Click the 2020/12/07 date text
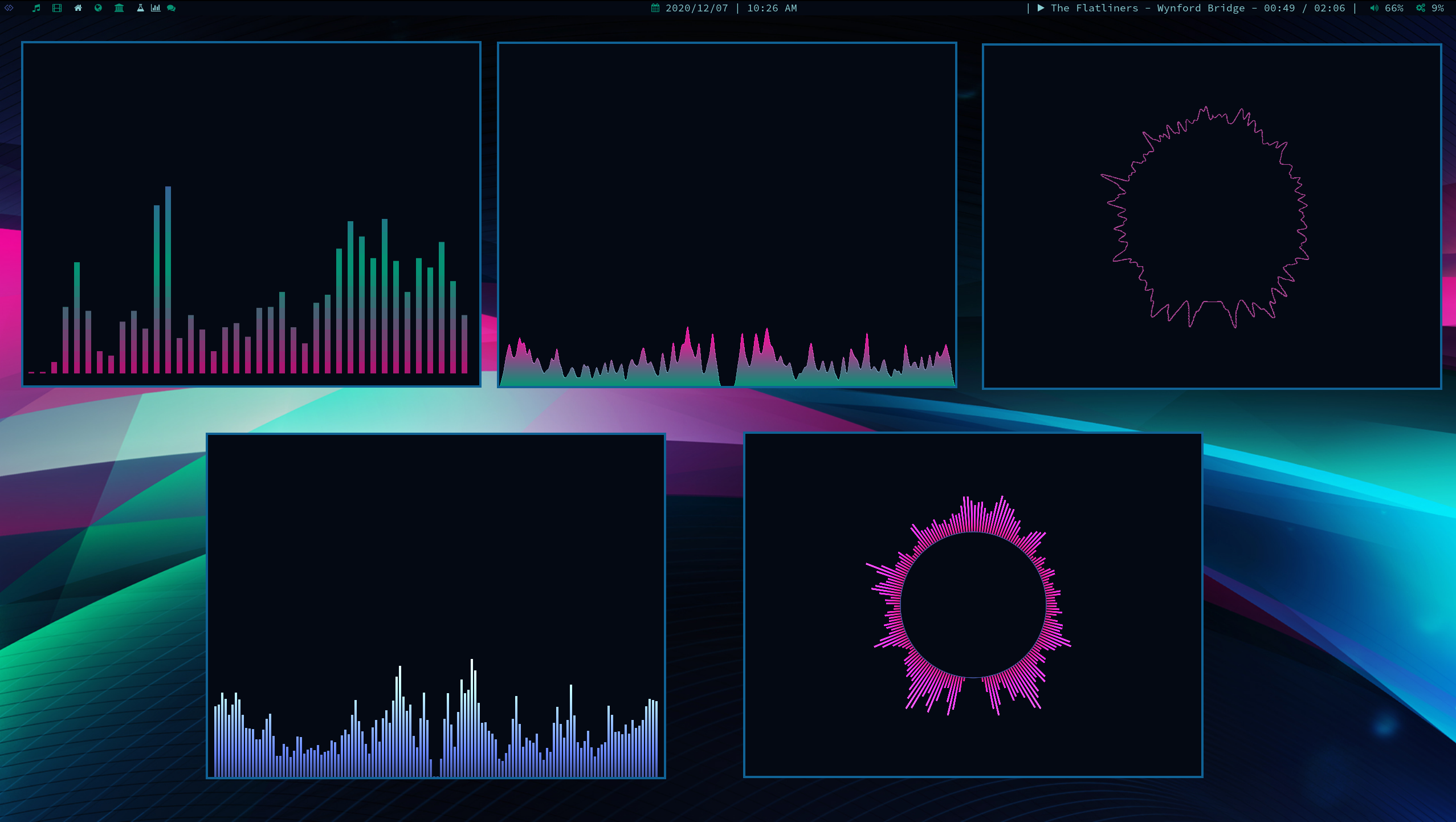 (696, 8)
